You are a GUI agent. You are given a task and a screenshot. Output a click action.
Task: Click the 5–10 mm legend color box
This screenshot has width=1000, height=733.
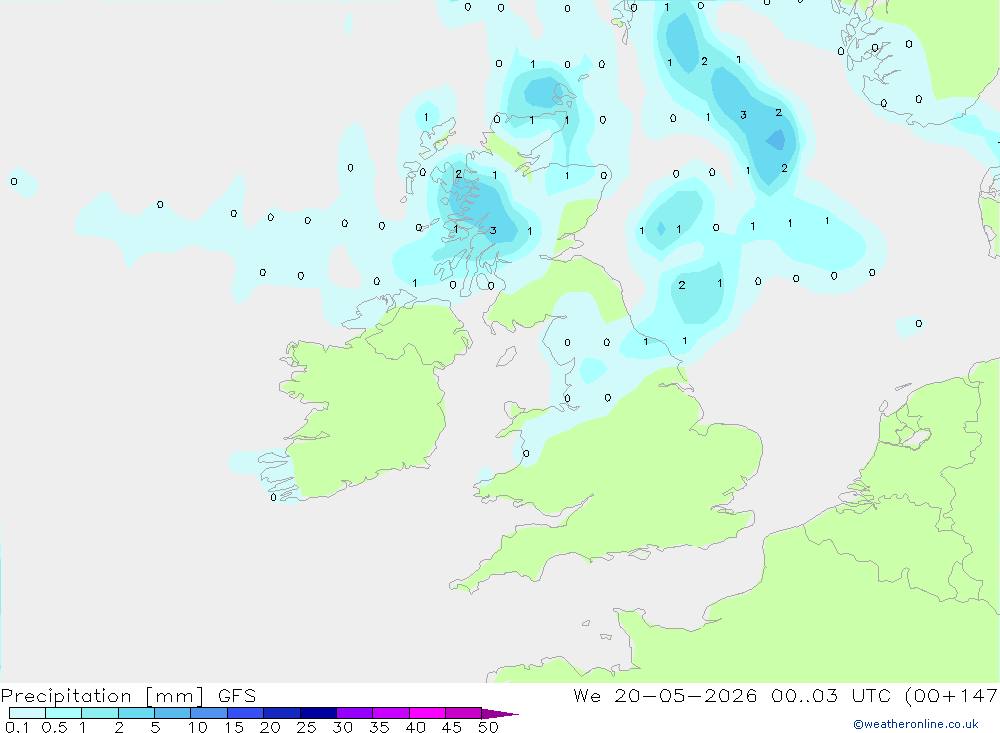click(x=173, y=713)
